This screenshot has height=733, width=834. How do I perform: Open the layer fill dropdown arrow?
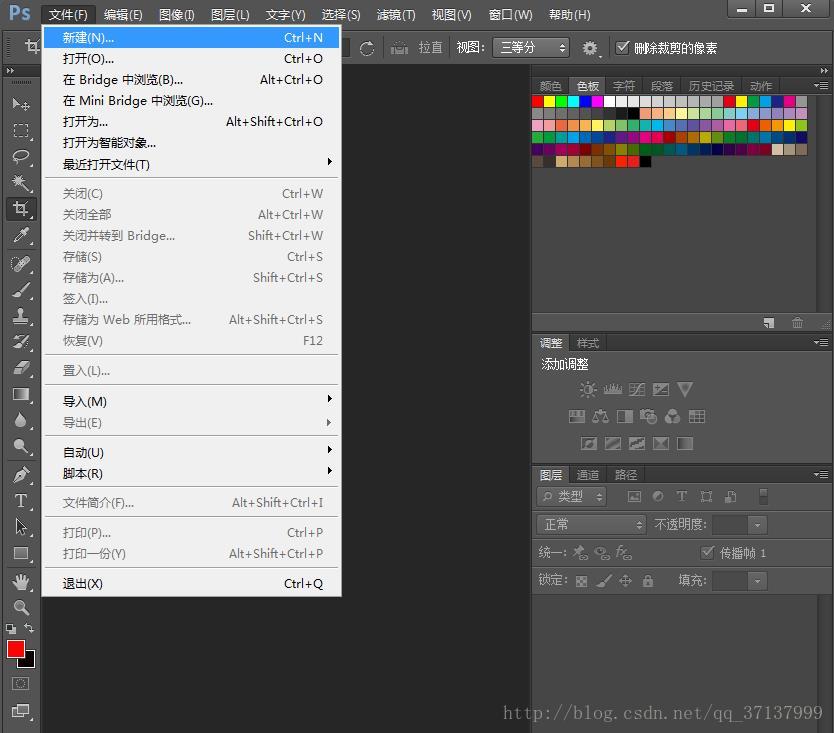coord(757,581)
